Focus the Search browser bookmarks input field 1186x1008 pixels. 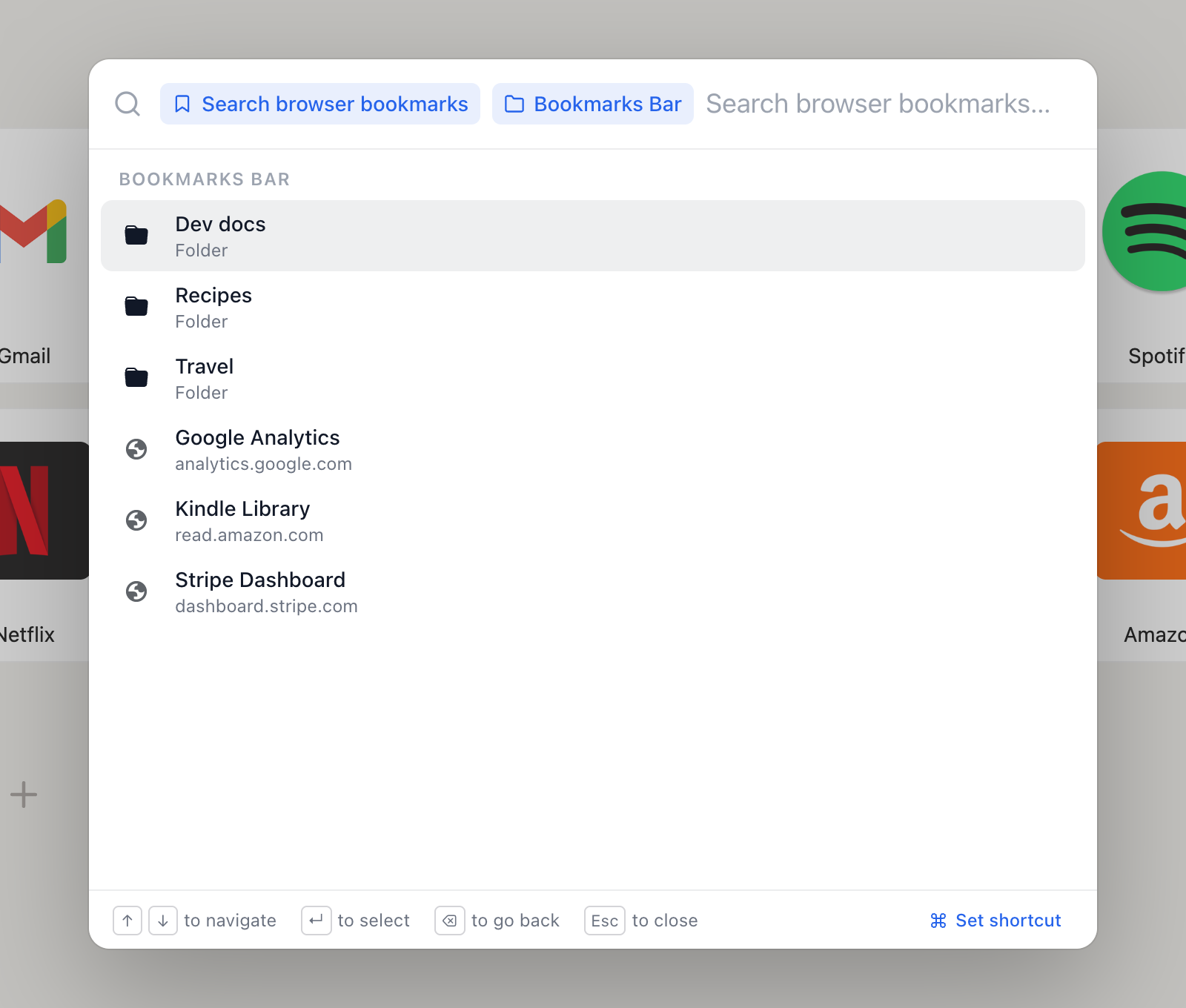pos(889,104)
